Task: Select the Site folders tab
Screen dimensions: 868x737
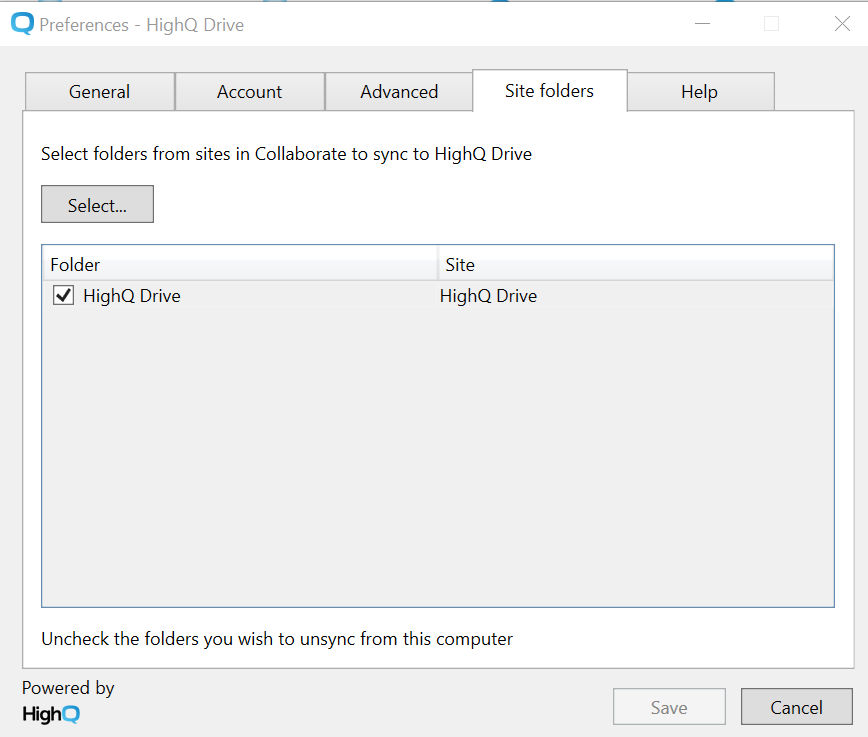Action: (x=550, y=91)
